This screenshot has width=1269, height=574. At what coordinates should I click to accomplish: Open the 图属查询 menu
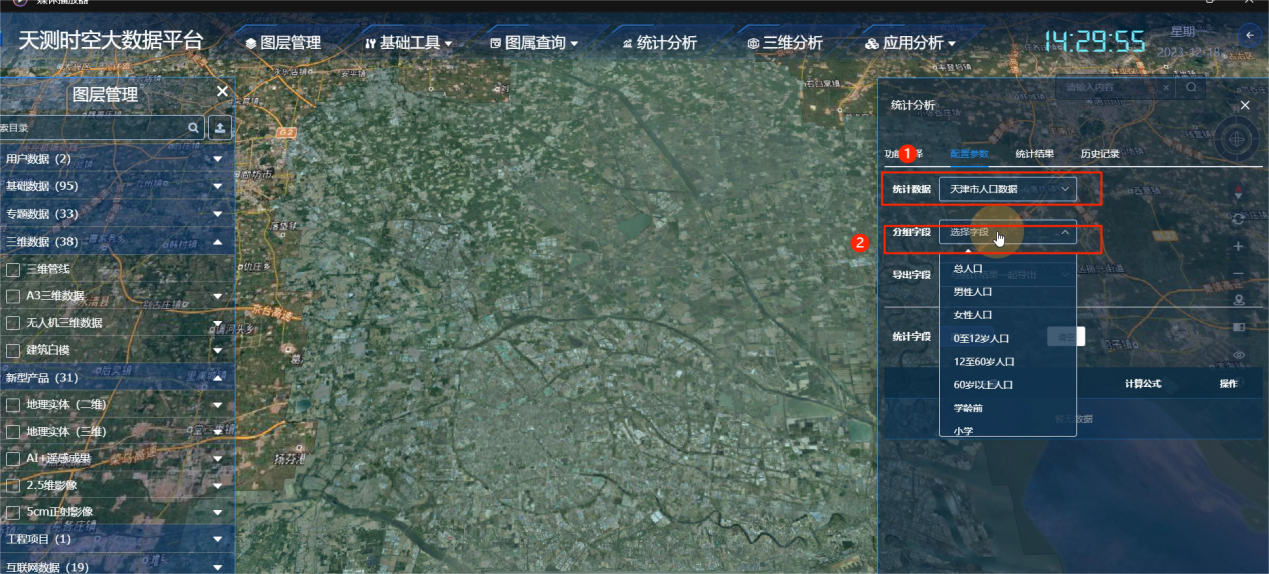click(x=534, y=43)
